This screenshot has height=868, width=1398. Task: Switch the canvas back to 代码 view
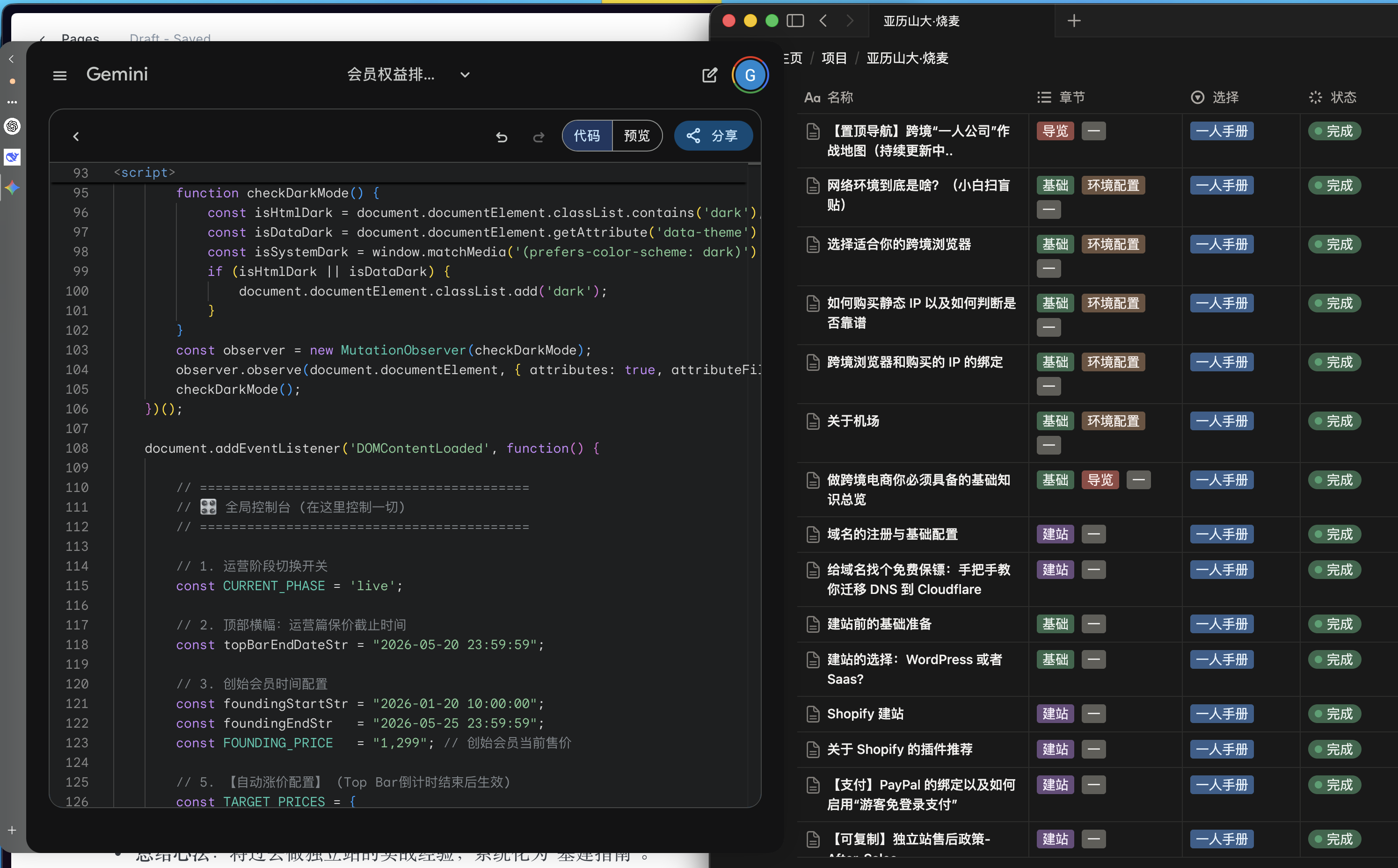point(586,136)
